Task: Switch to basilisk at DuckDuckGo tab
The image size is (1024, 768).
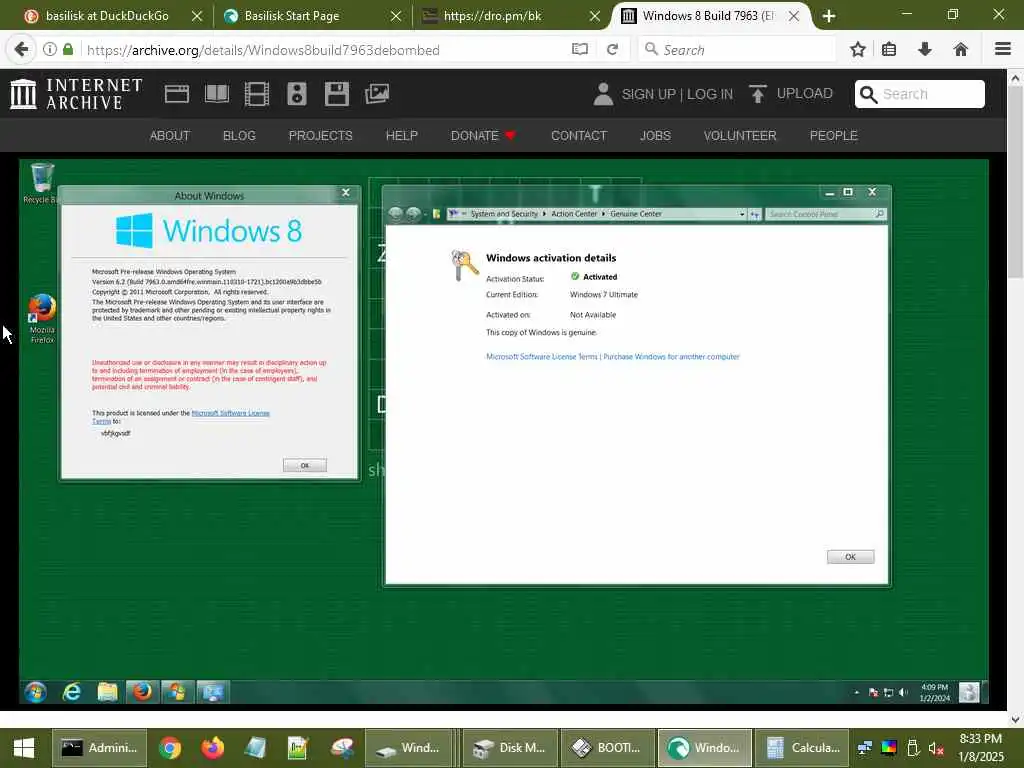Action: (x=106, y=16)
